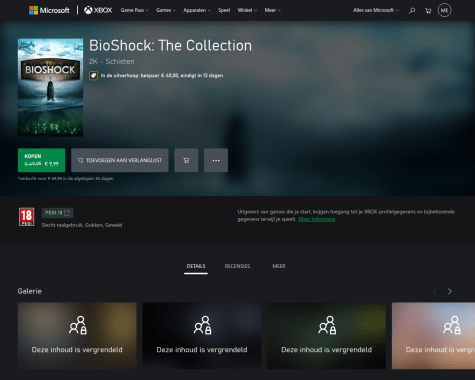Expand the Games menu
The width and height of the screenshot is (475, 380).
pos(166,10)
